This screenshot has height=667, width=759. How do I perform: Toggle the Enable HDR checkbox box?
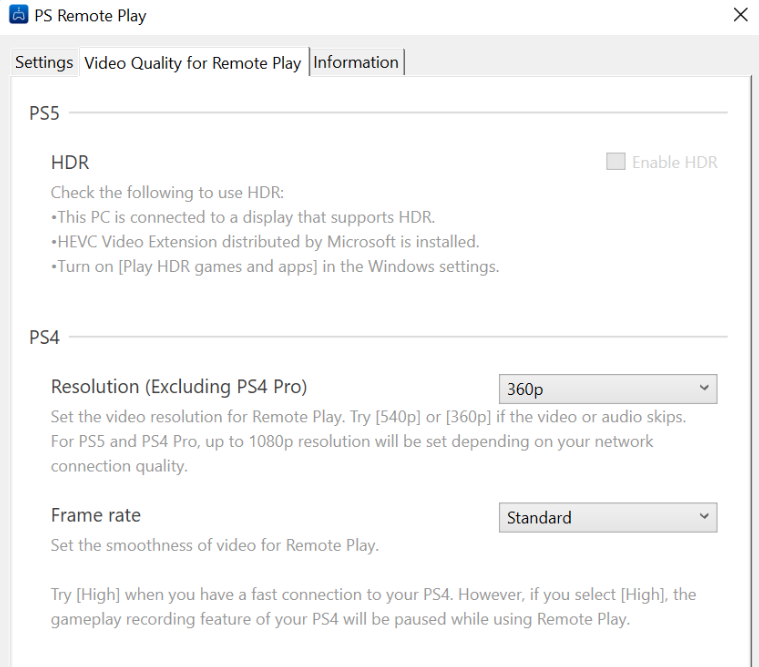pos(616,162)
